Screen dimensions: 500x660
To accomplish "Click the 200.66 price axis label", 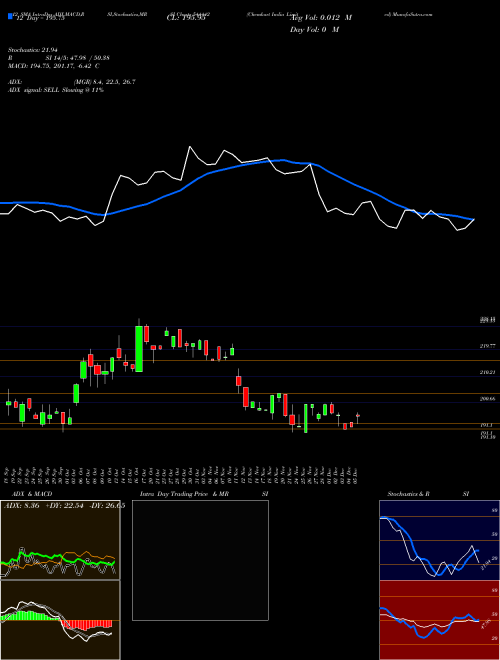I will coord(487,399).
